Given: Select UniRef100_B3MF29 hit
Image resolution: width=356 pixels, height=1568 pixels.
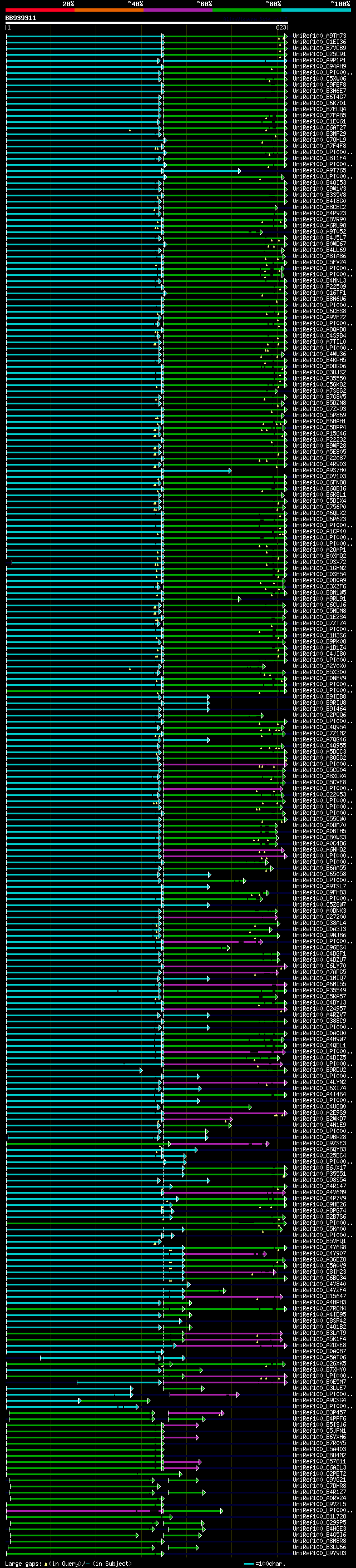Looking at the screenshot, I should pos(319,134).
